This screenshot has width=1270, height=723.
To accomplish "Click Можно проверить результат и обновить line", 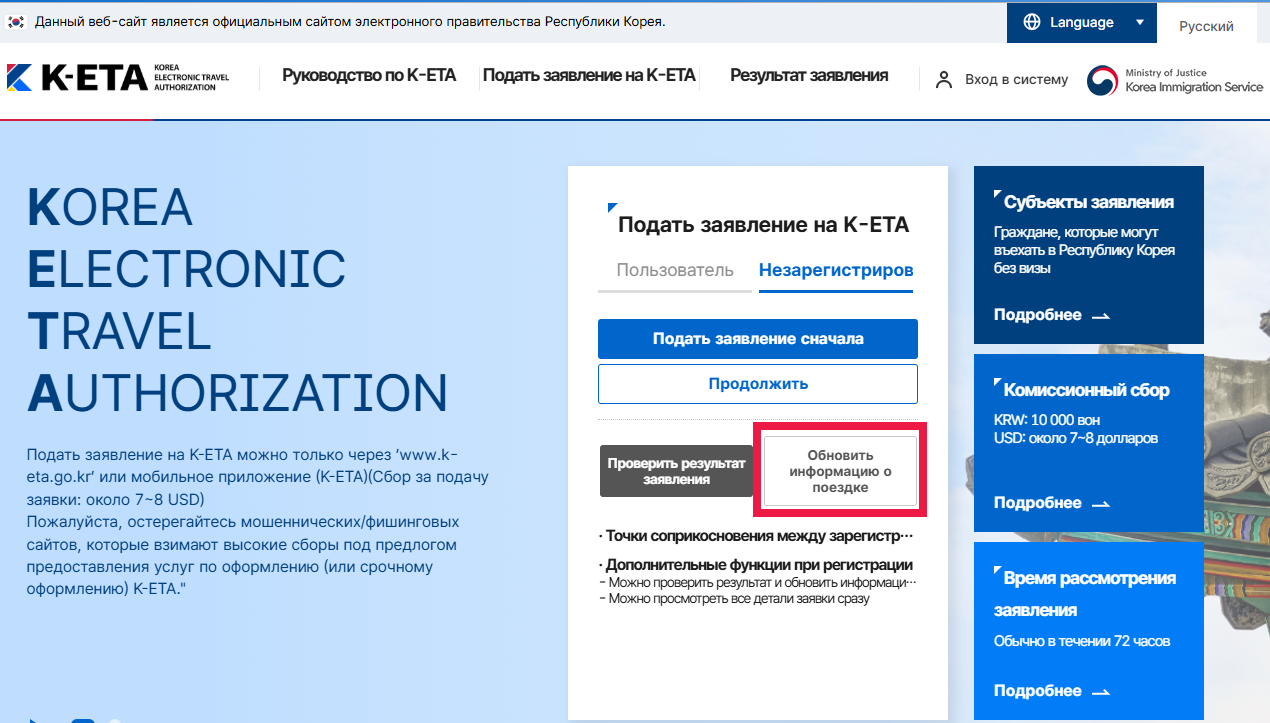I will click(758, 582).
